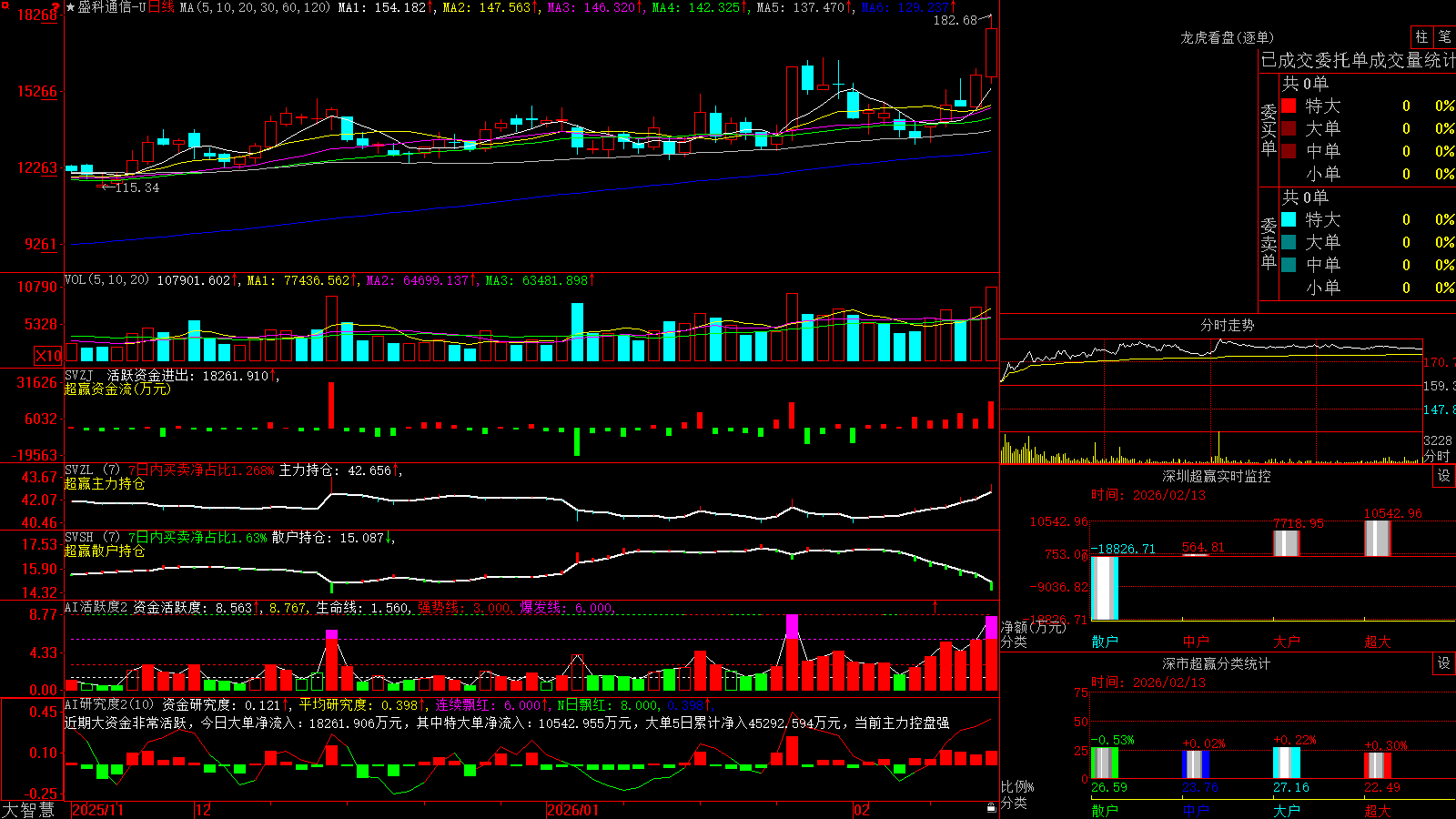Click the 115.34 low price label

136,187
